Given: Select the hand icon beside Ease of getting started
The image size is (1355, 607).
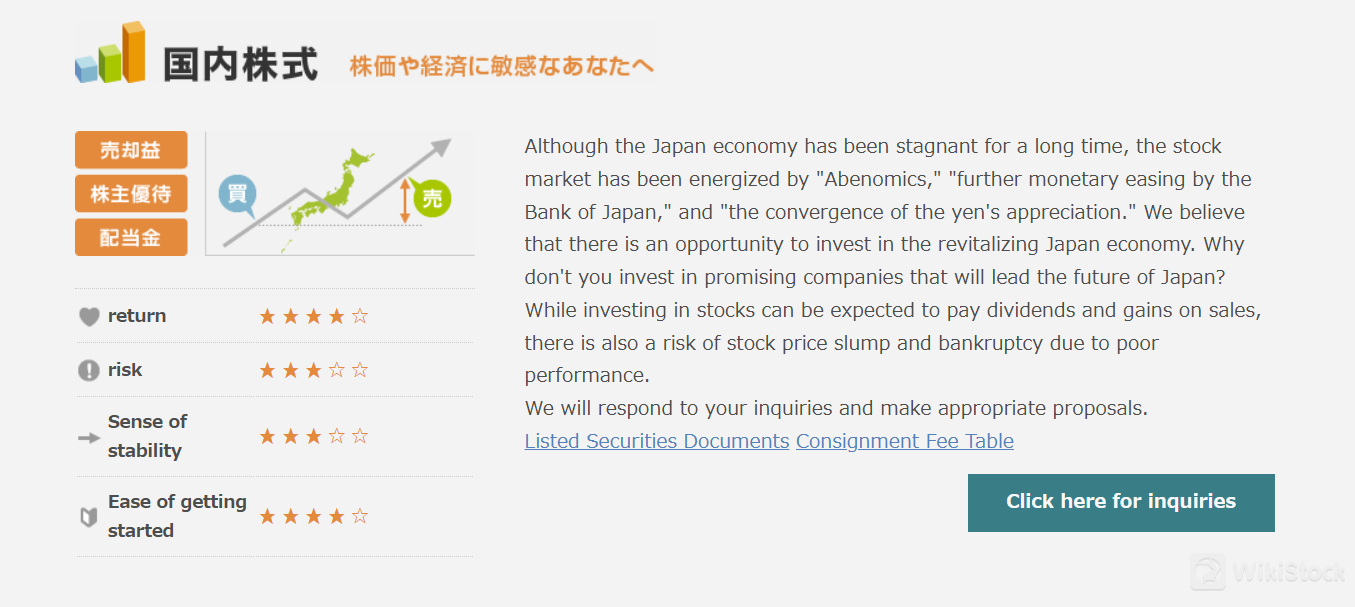Looking at the screenshot, I should [x=88, y=515].
